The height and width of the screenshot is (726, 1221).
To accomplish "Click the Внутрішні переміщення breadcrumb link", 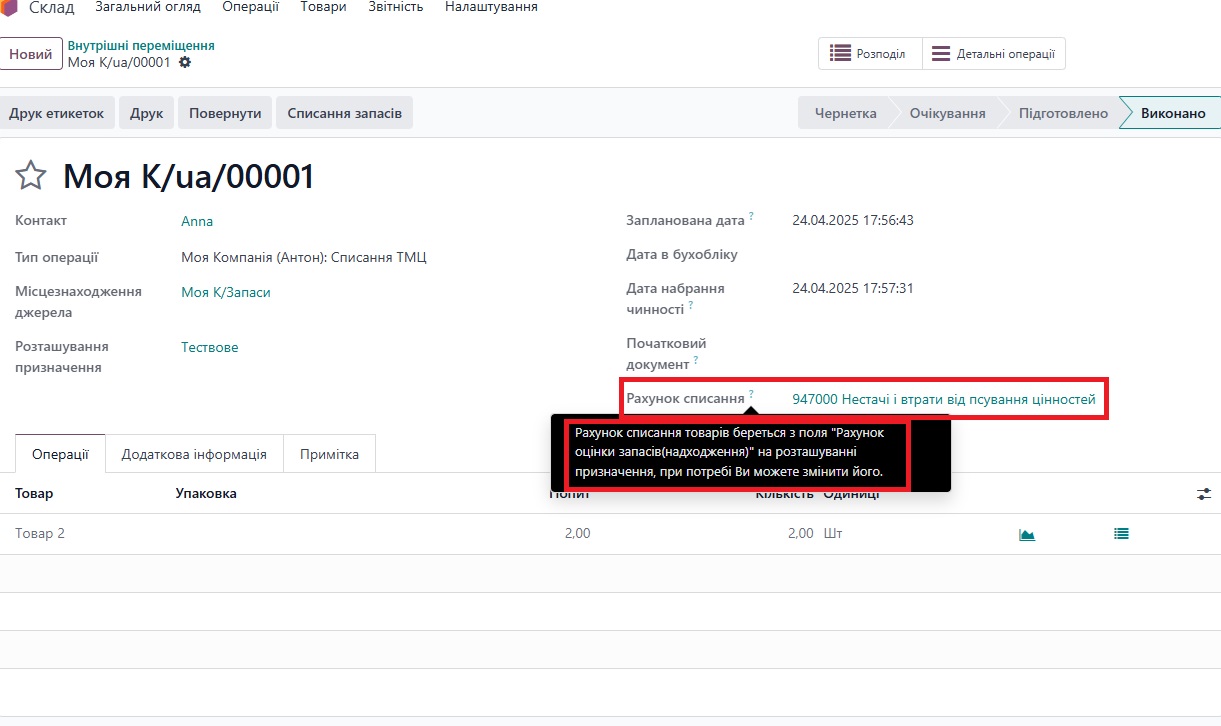I will (141, 45).
